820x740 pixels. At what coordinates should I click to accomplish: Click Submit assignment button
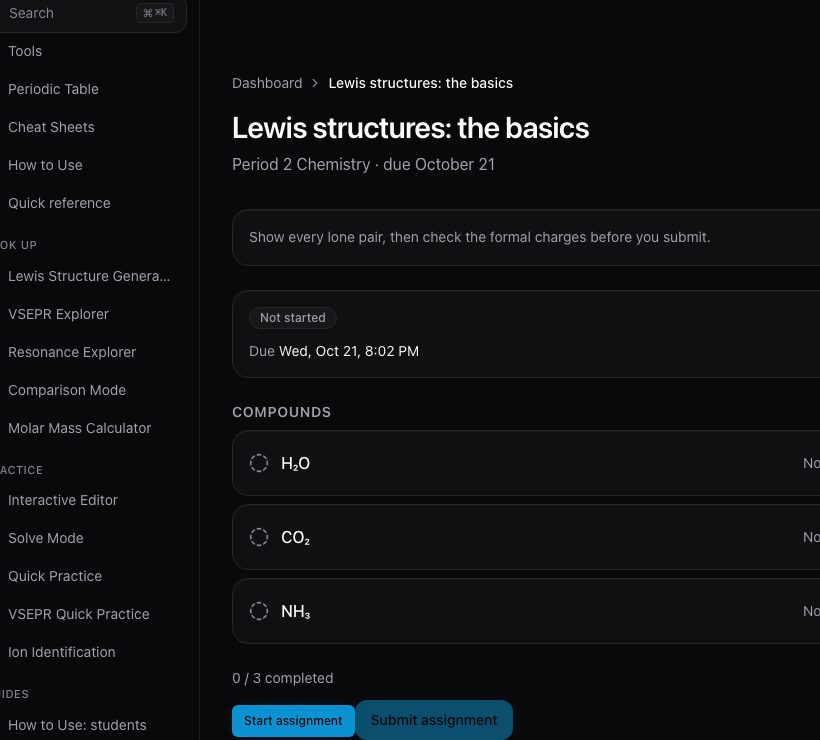434,720
